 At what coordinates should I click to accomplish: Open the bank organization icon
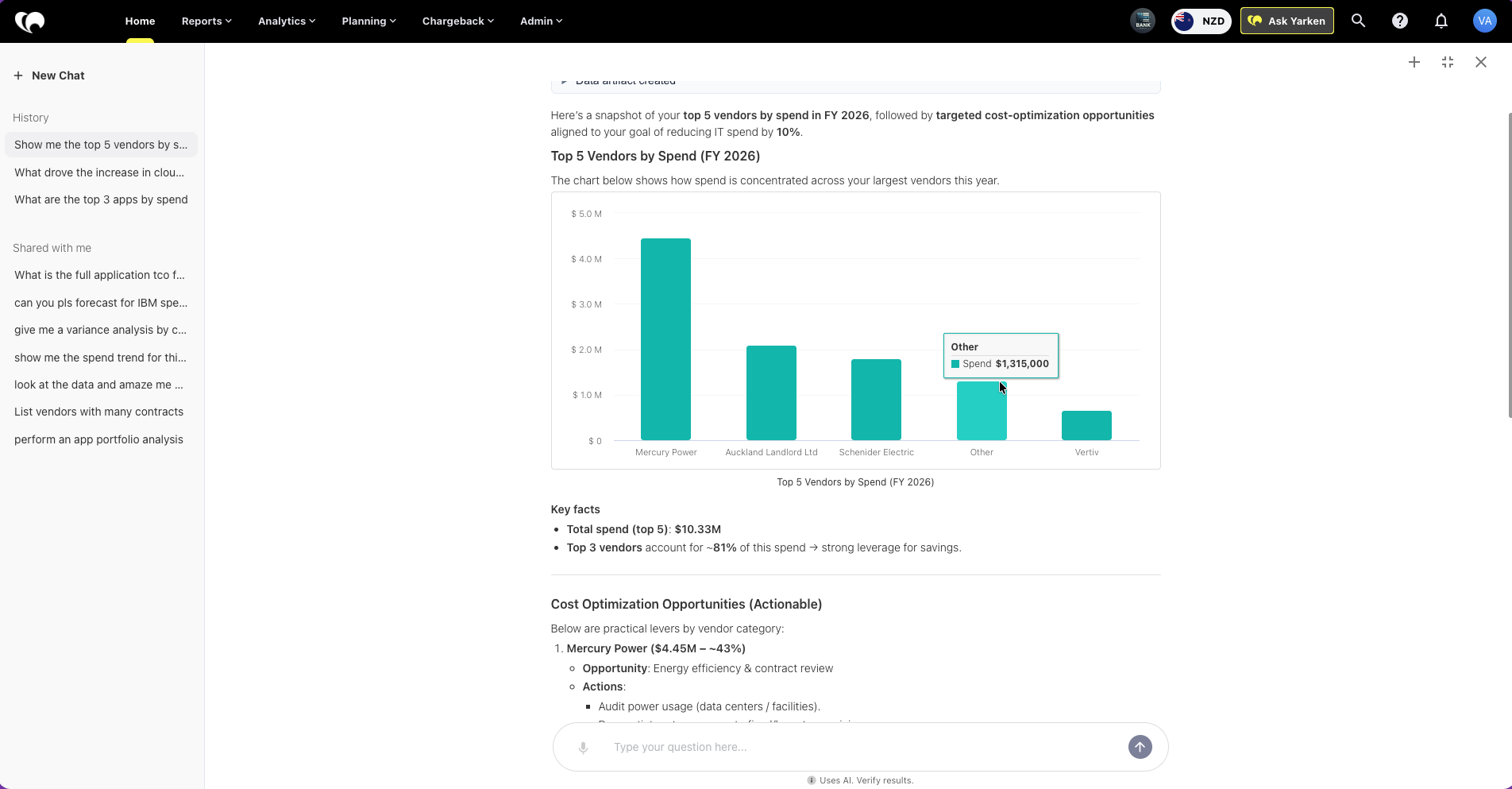1143,21
